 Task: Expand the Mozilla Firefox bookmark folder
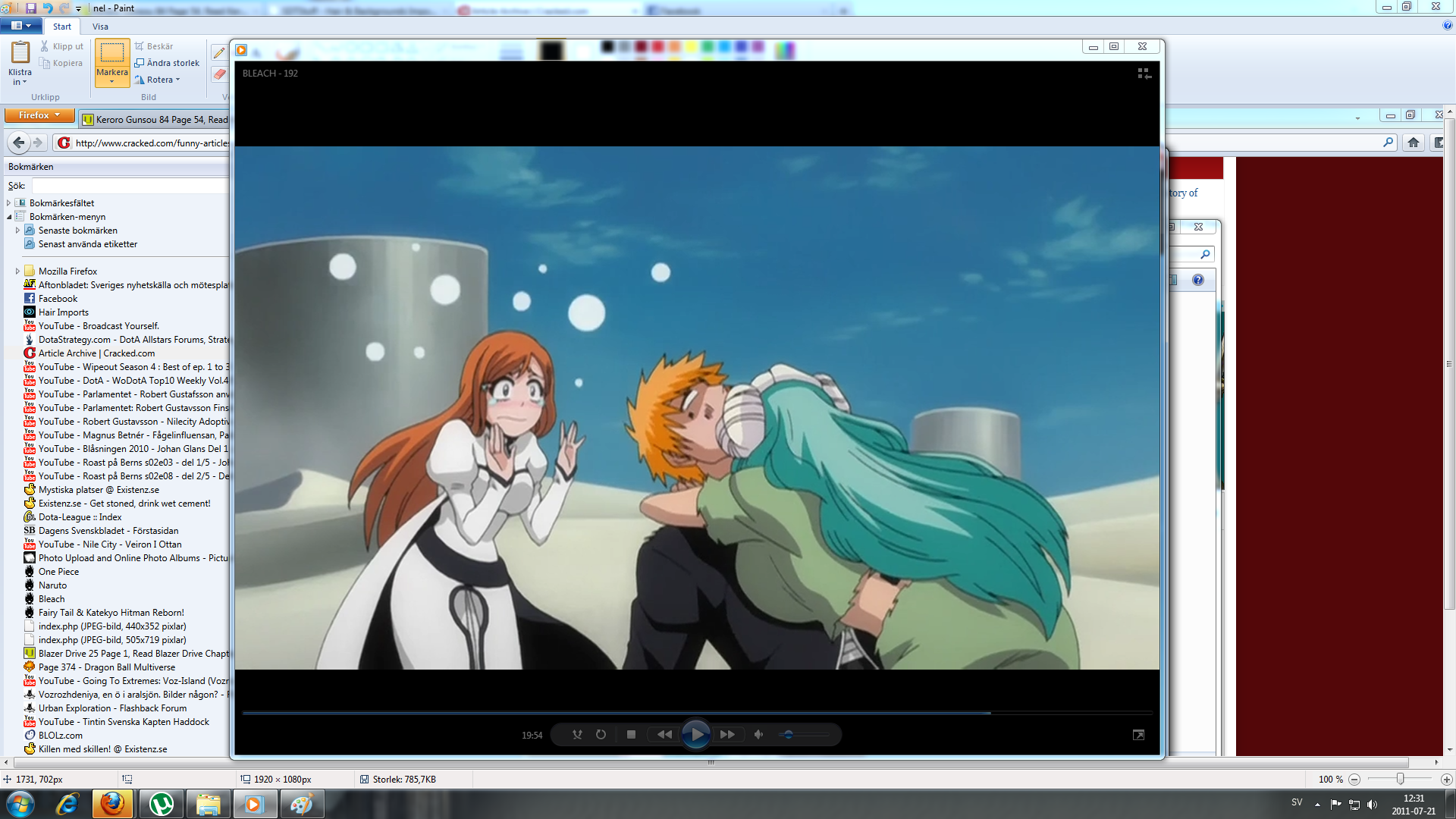point(17,271)
